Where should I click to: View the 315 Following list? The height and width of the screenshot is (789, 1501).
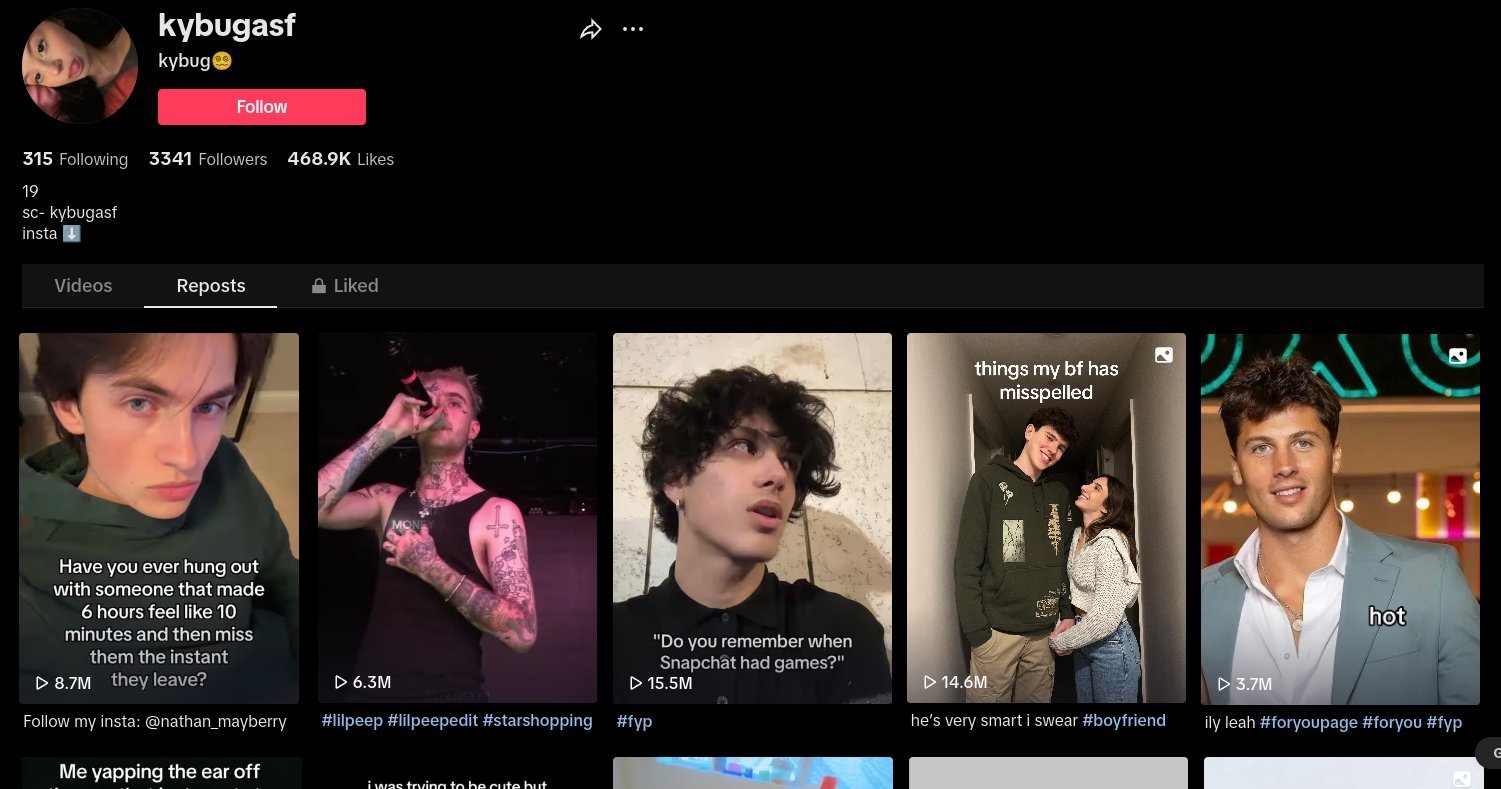coord(75,159)
